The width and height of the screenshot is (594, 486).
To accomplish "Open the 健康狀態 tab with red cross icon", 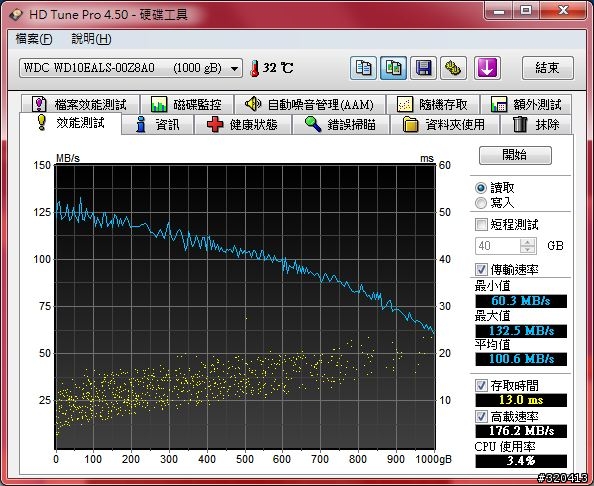I will [x=243, y=125].
